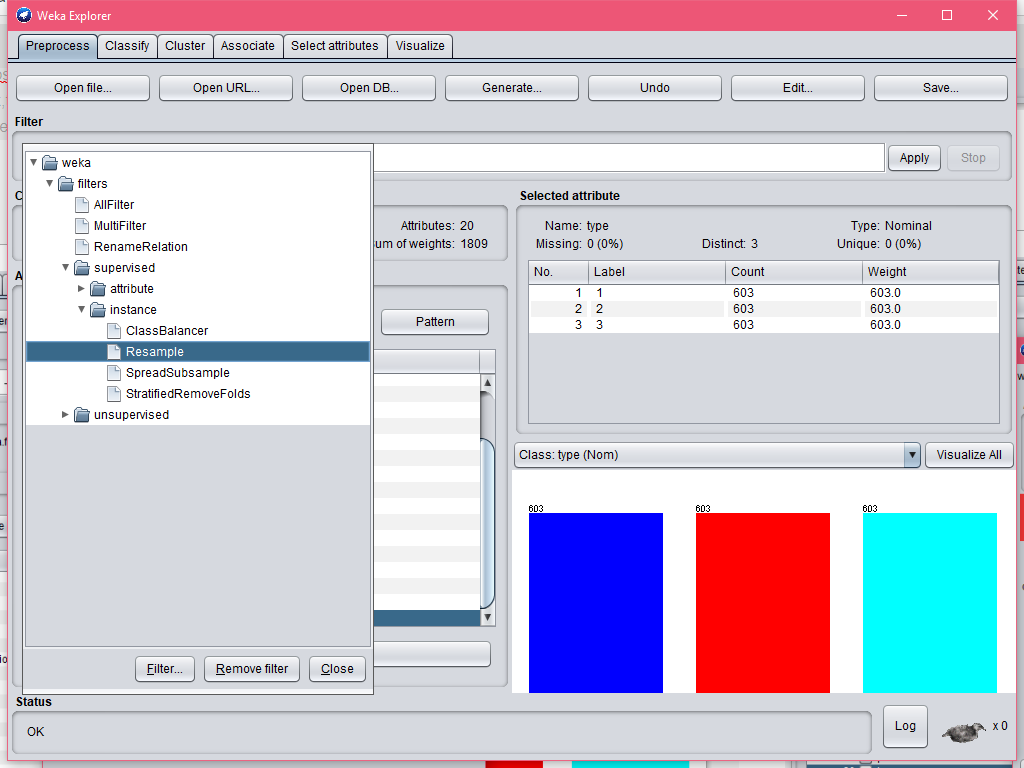
Task: Open the Visualize tab
Action: (420, 46)
